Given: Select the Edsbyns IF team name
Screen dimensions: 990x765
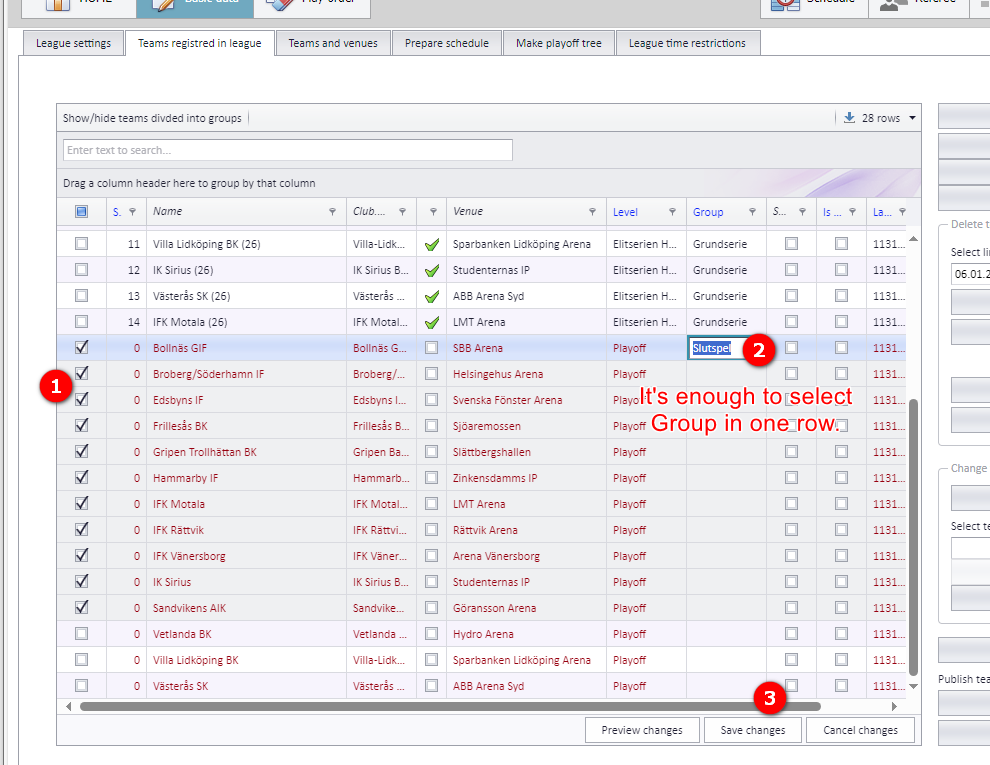Looking at the screenshot, I should point(178,400).
